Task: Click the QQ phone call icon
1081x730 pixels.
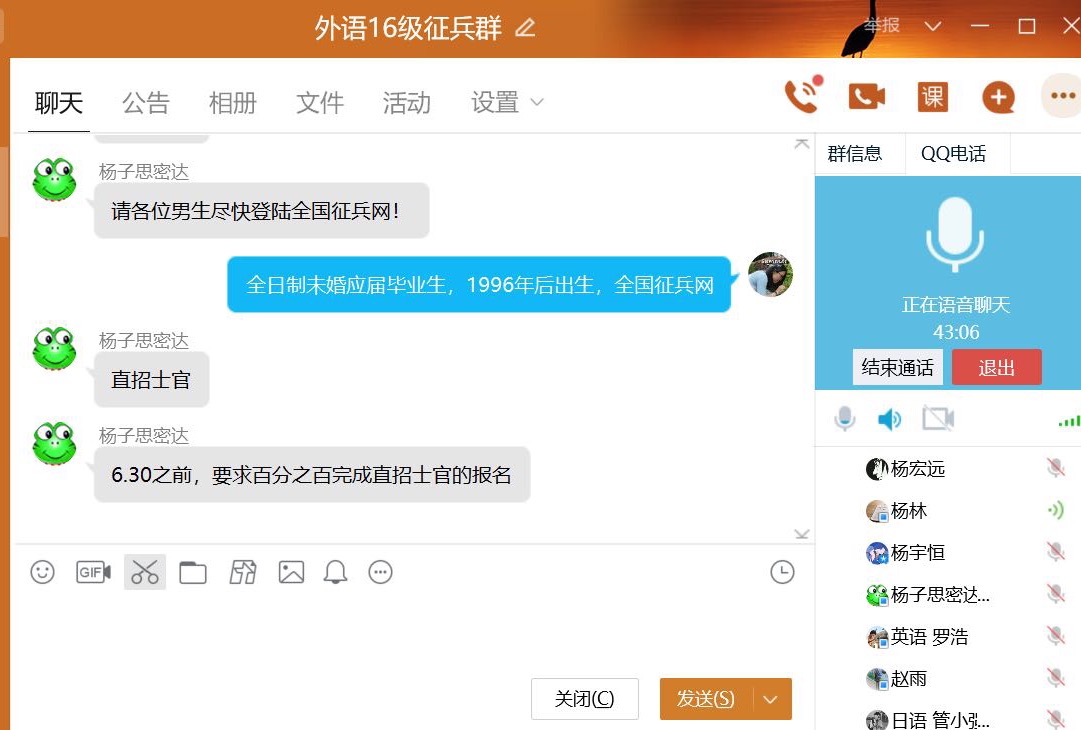Action: [x=802, y=96]
